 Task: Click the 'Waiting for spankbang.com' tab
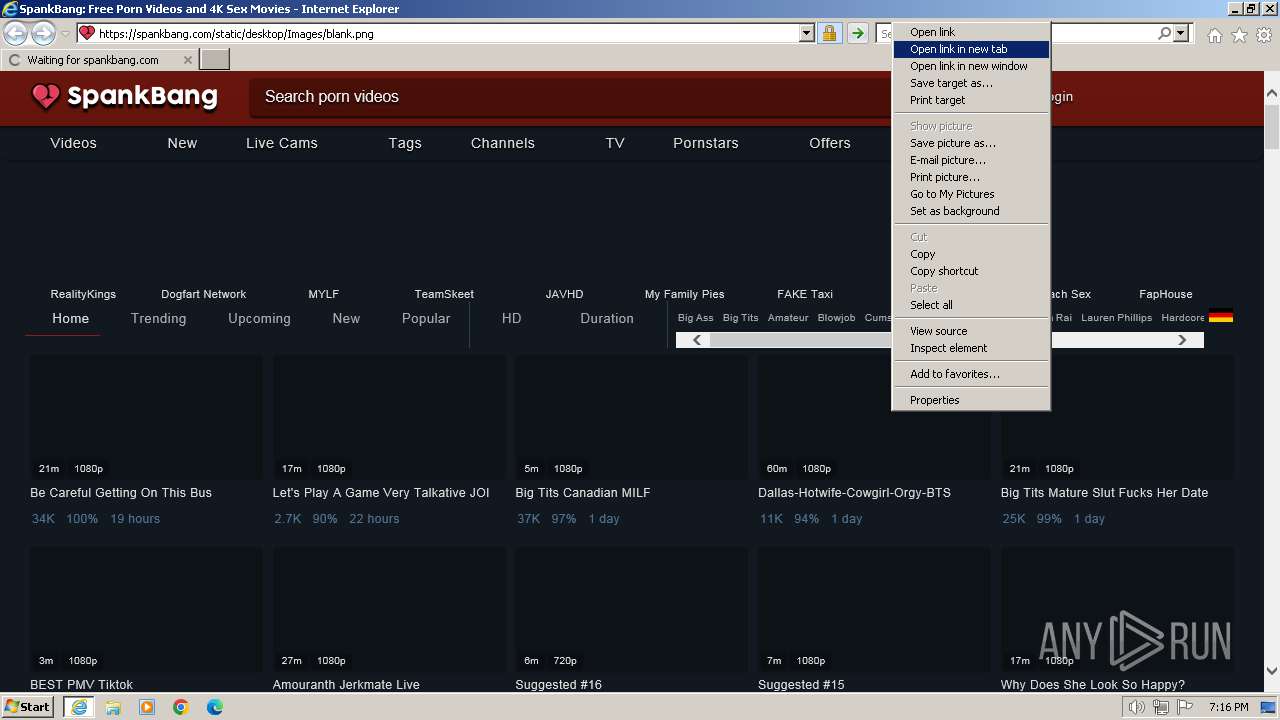click(100, 60)
